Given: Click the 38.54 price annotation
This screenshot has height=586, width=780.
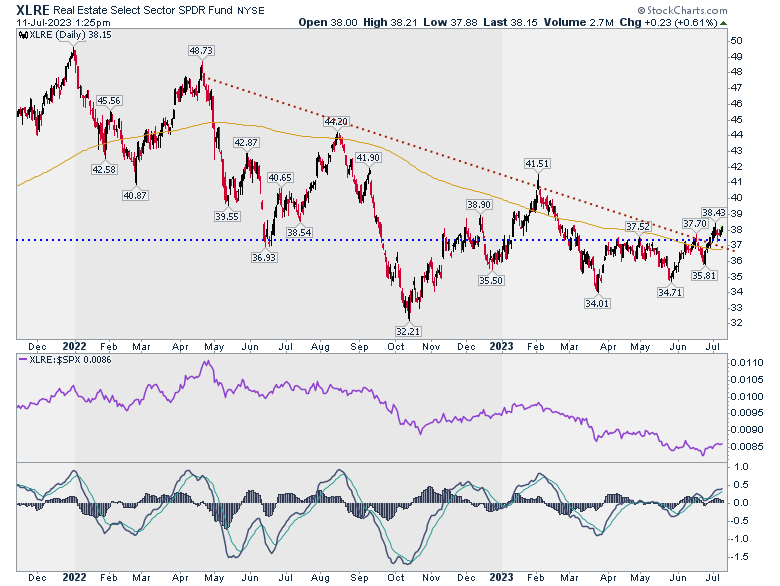Looking at the screenshot, I should coord(299,232).
